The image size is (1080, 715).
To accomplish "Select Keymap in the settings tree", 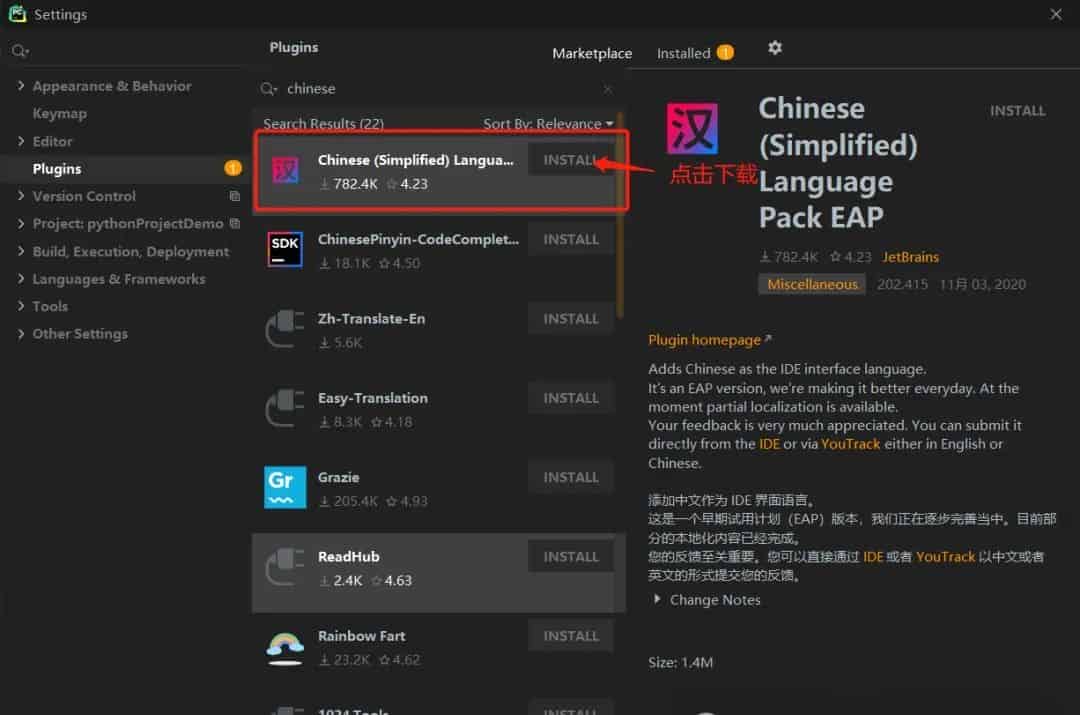I will (59, 114).
